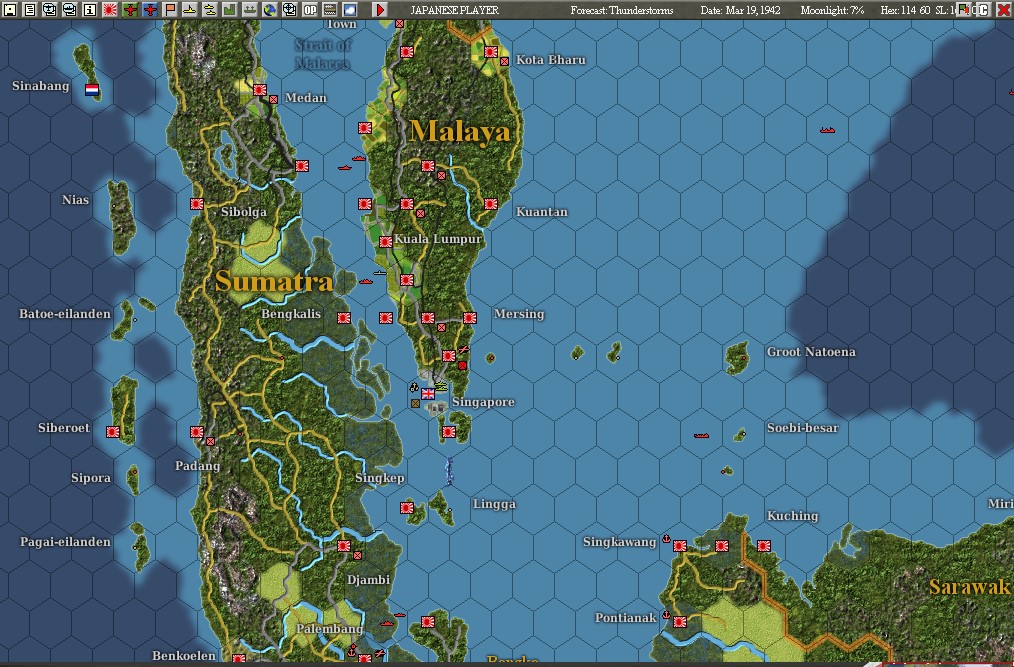Click the green ship silhouette toolbar icon

[x=250, y=10]
